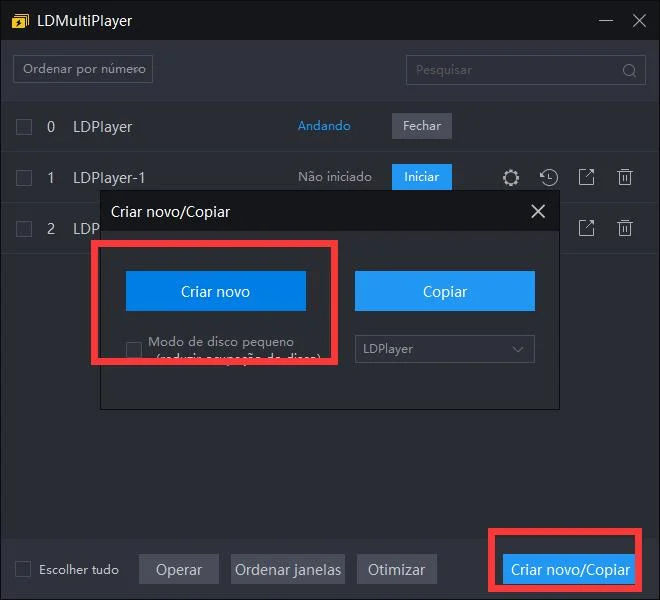Click Ordenar janelas button
The height and width of the screenshot is (600, 660).
(288, 569)
